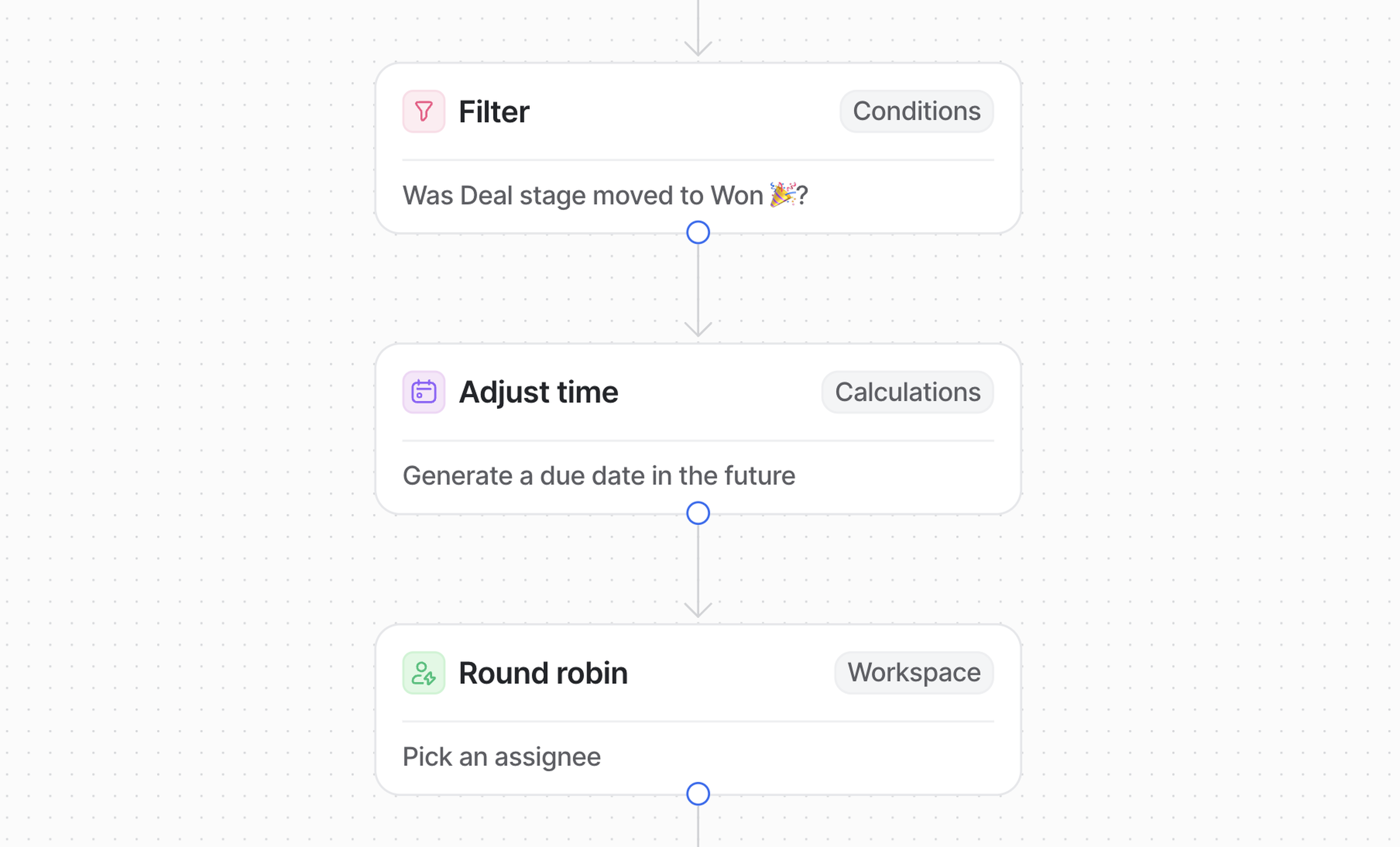Image resolution: width=1400 pixels, height=847 pixels.
Task: Click "Generate a due date in the future" text
Action: click(598, 476)
